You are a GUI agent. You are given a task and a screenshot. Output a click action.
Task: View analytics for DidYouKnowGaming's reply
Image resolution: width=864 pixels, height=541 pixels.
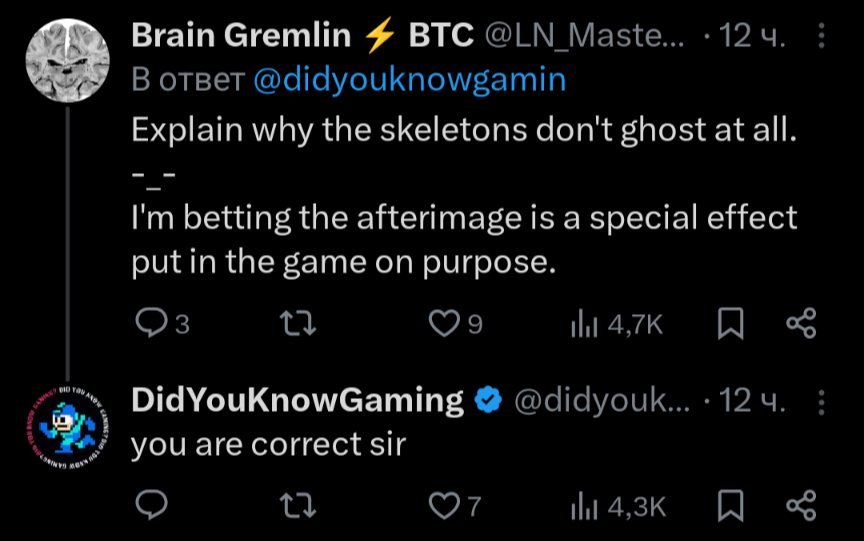pos(583,506)
